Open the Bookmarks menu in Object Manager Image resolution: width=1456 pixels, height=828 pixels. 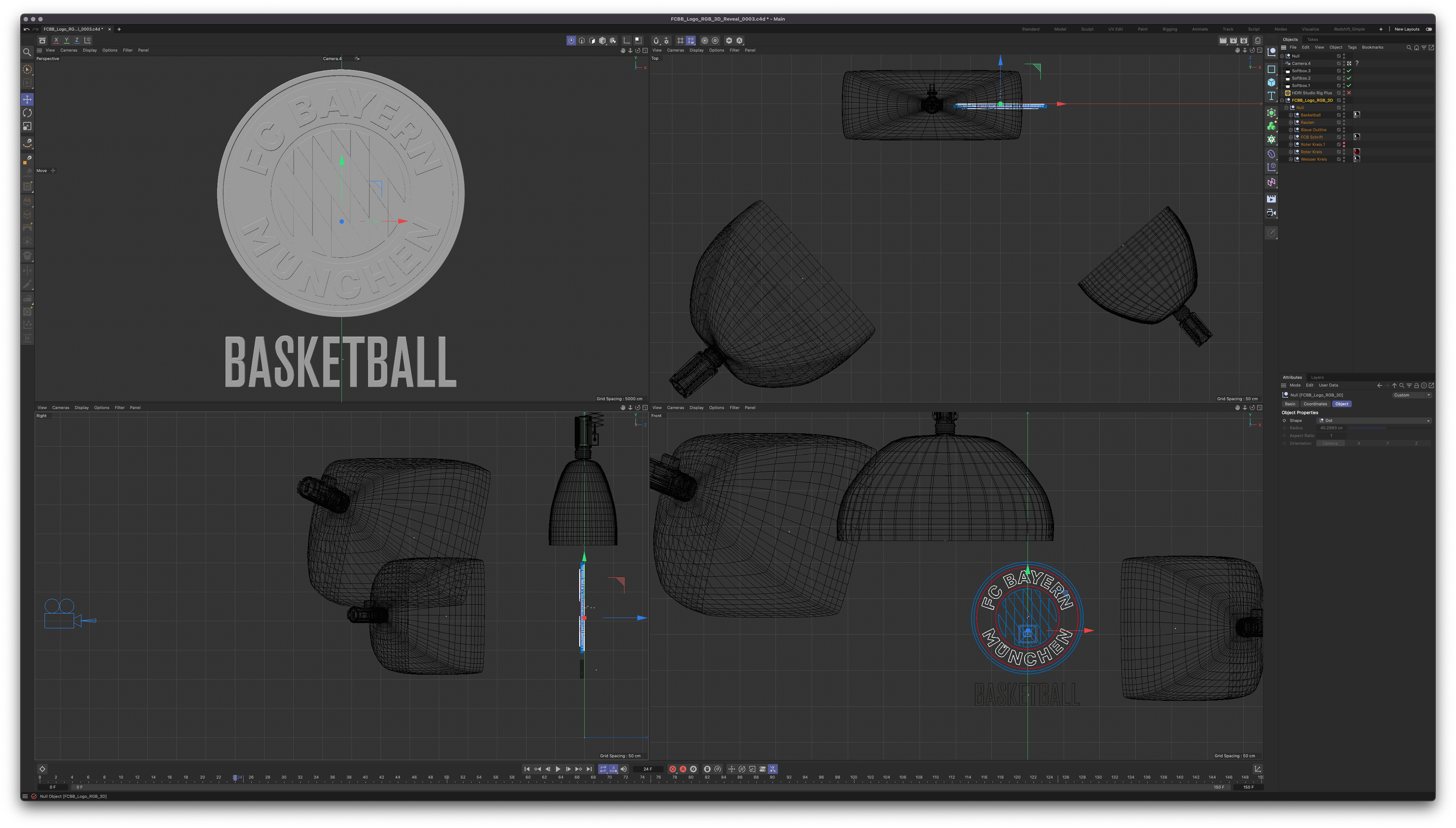click(x=1373, y=47)
